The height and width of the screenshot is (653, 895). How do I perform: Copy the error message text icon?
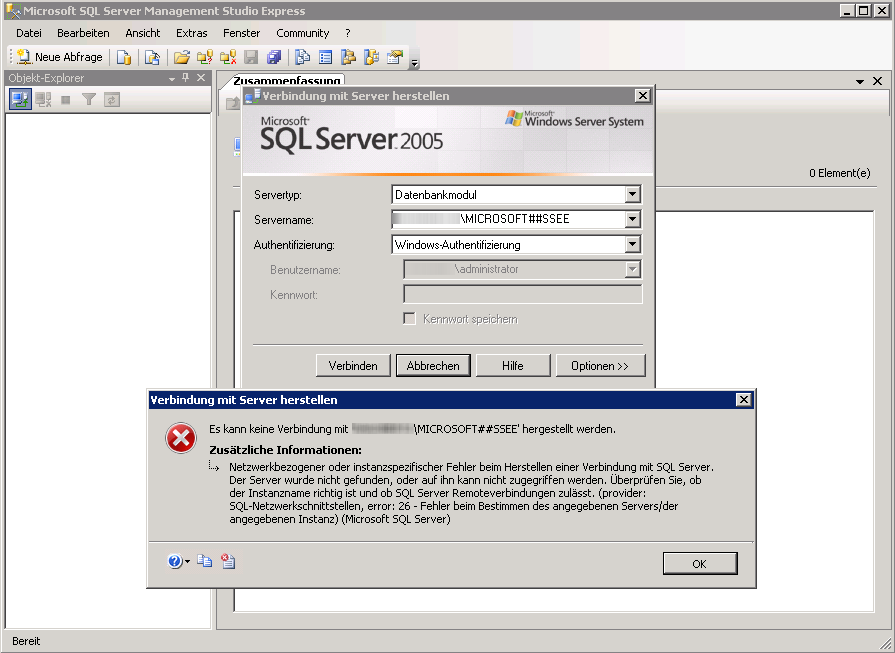(205, 562)
